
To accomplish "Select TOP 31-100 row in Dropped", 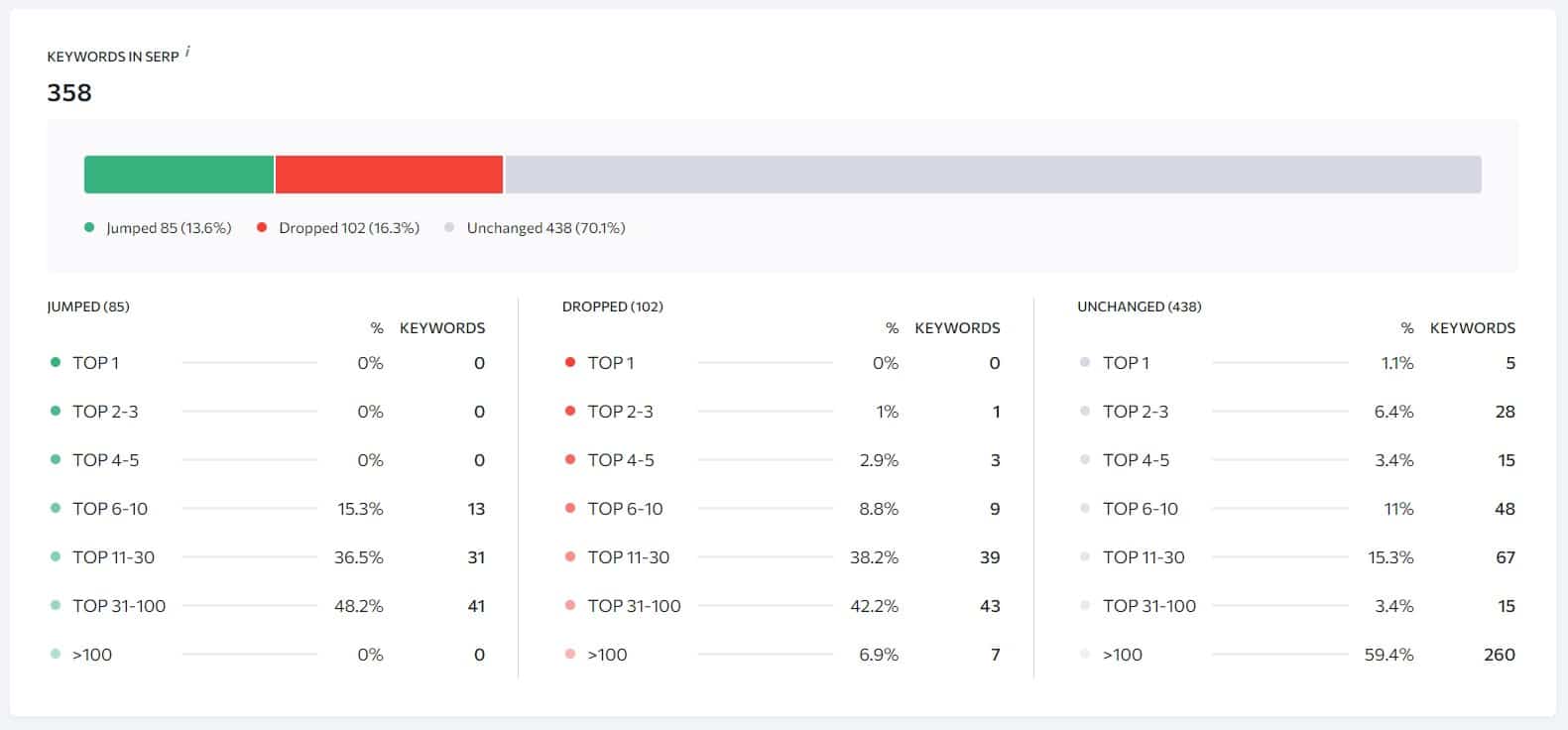I will pos(782,606).
